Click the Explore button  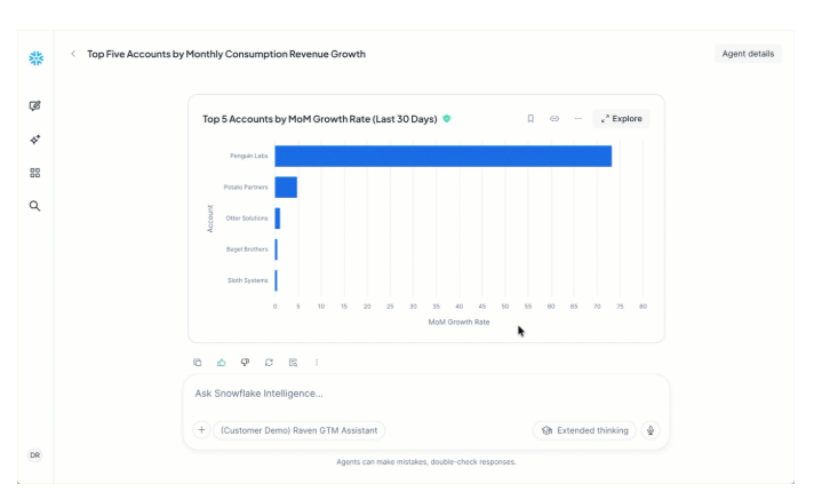[x=621, y=119]
